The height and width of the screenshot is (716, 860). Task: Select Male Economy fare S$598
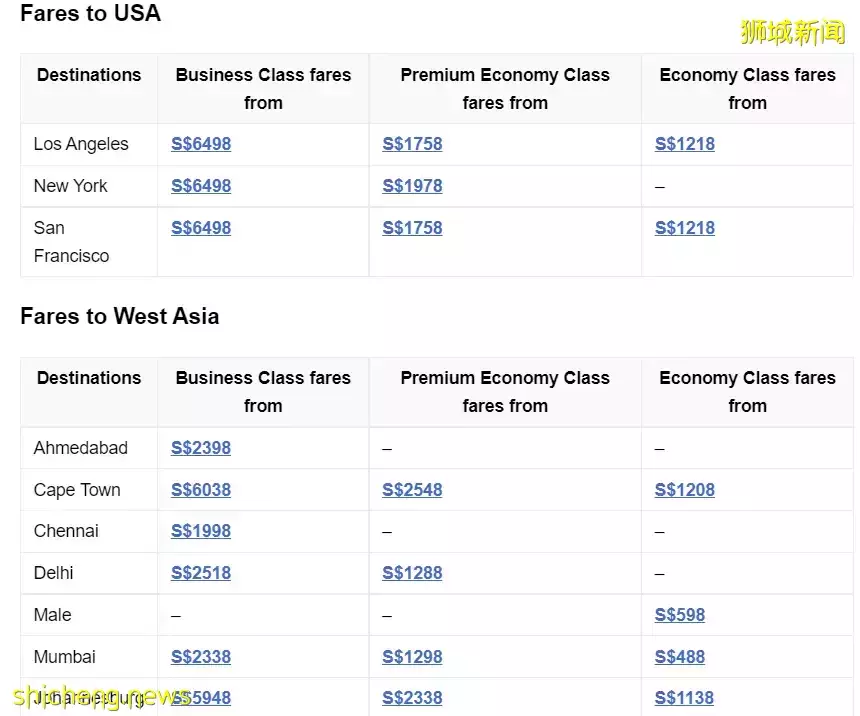pos(680,615)
